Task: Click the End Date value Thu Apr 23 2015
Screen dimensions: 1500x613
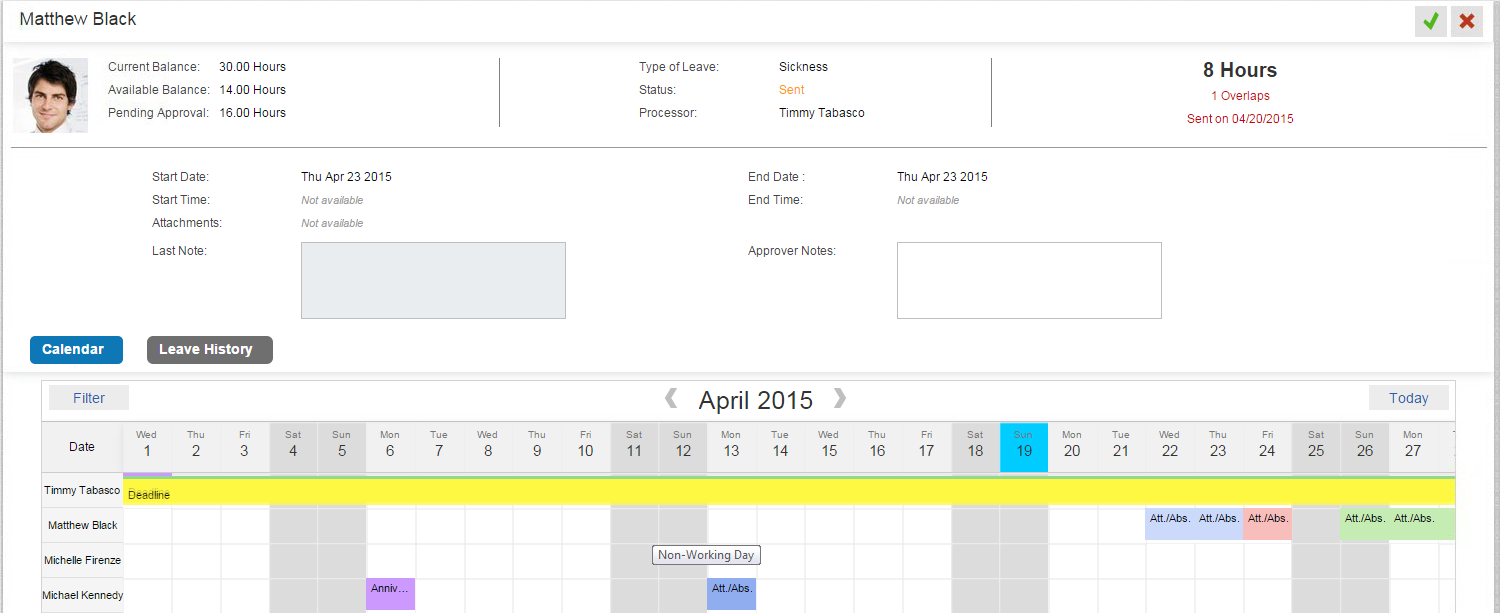Action: pyautogui.click(x=943, y=177)
